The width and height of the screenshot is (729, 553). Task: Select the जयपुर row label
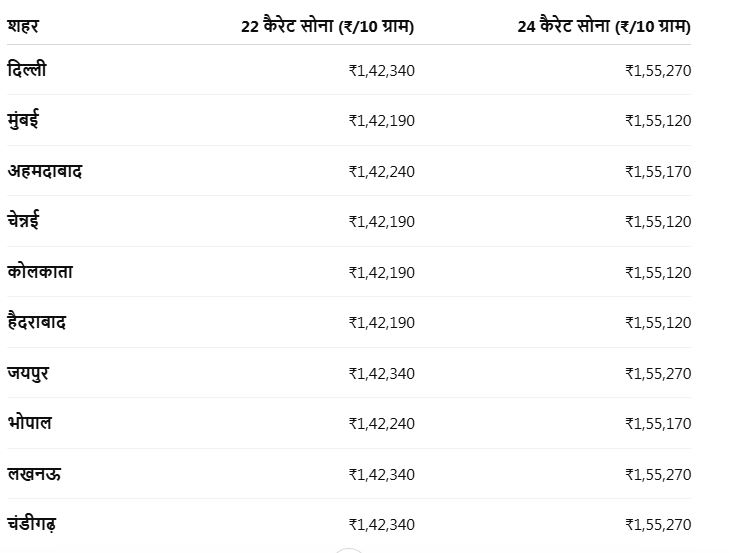coord(28,373)
